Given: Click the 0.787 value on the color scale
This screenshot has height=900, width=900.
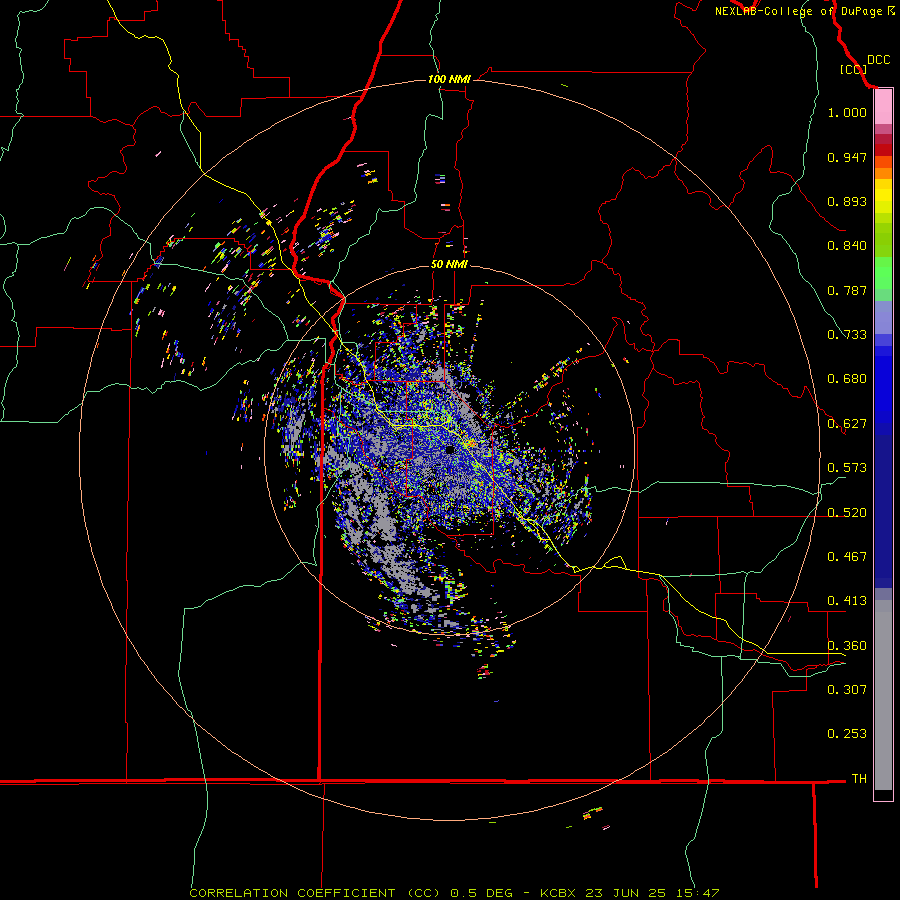Looking at the screenshot, I should (x=847, y=290).
